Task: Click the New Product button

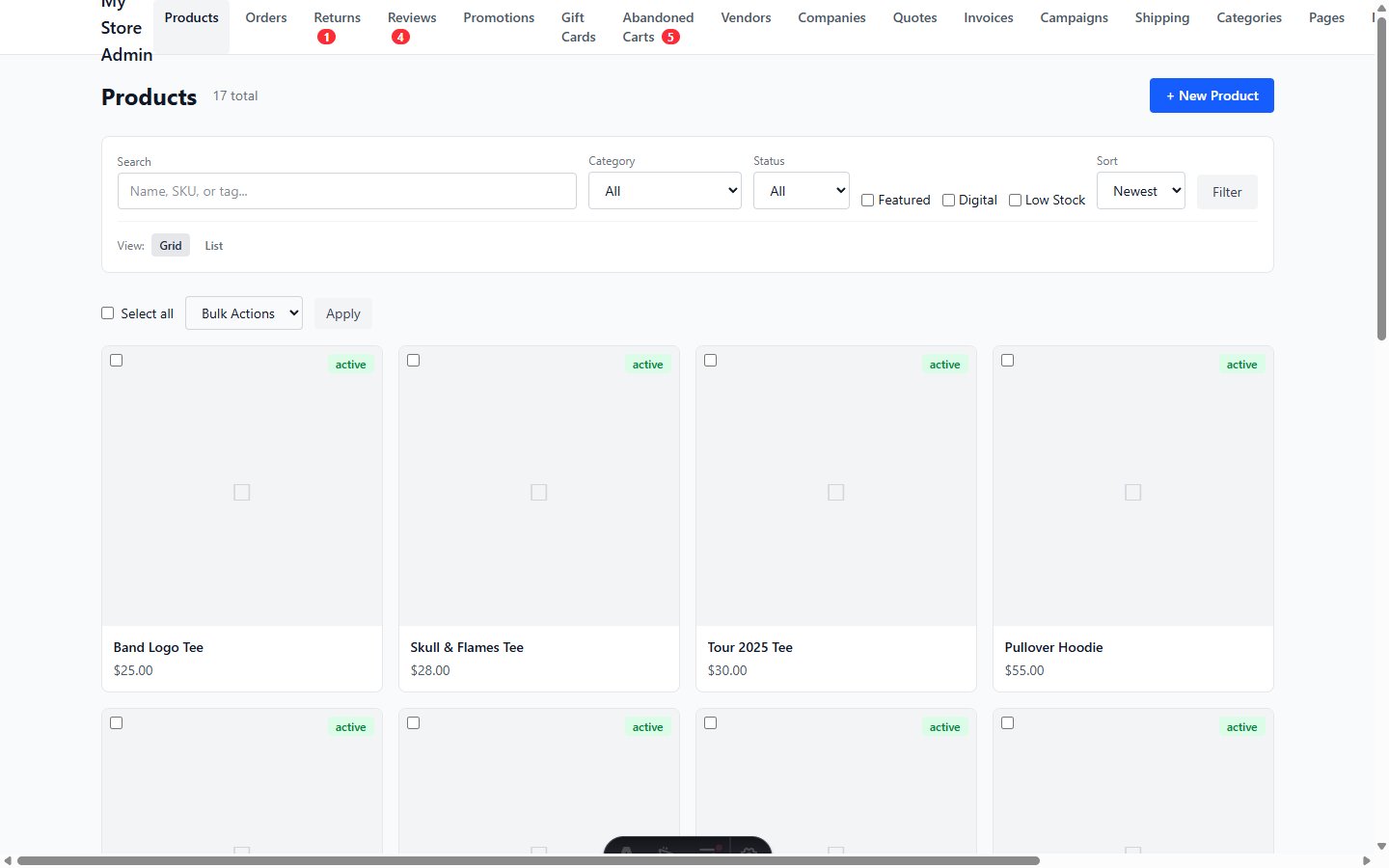Action: coord(1212,95)
